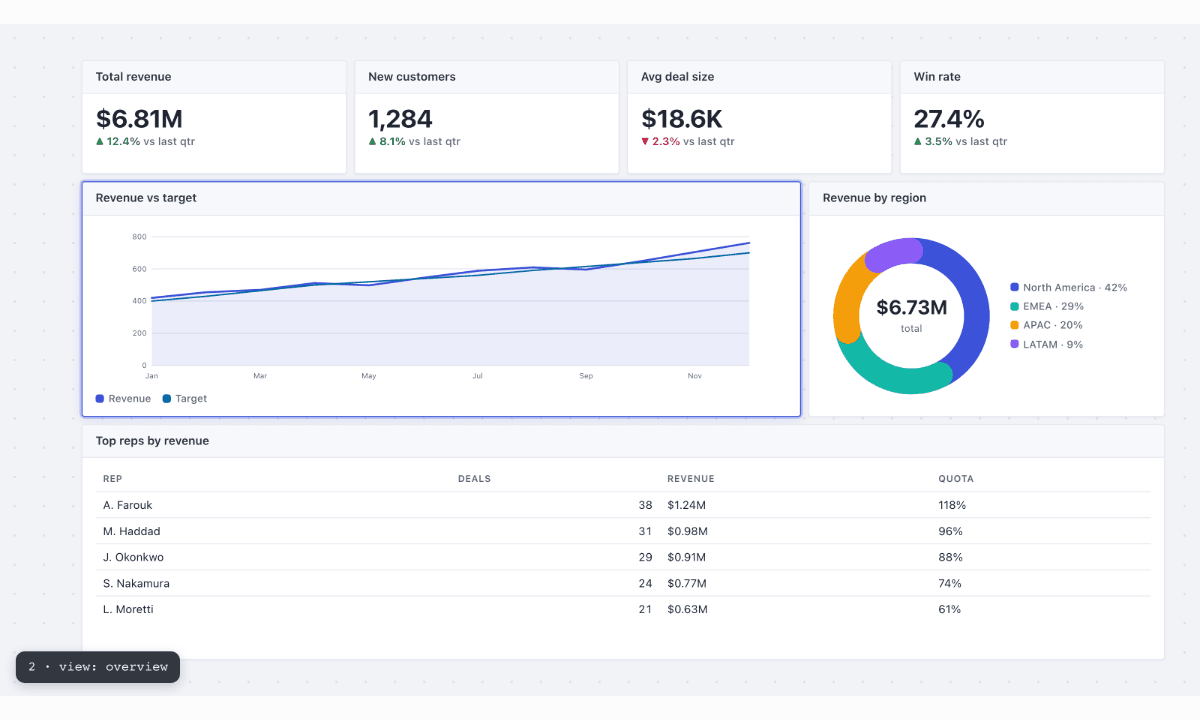The image size is (1200, 720).
Task: Sort by the REP column header
Action: [112, 479]
